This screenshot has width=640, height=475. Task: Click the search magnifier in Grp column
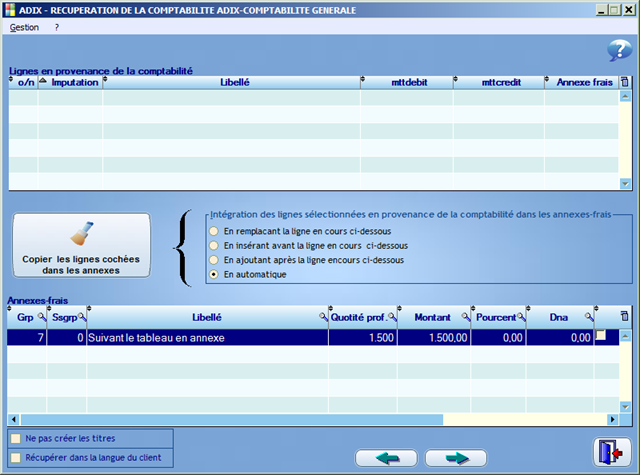pos(42,317)
